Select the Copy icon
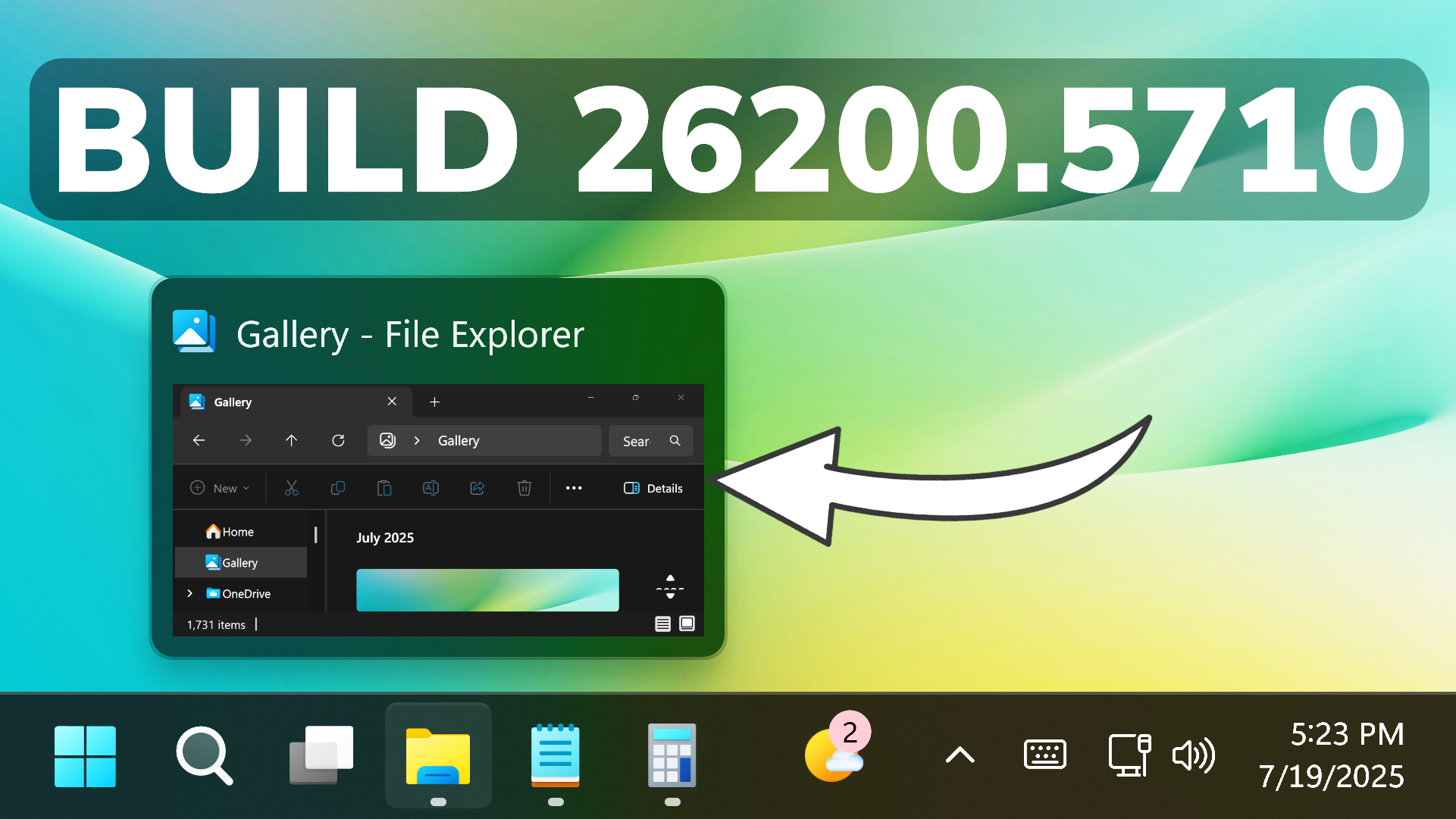This screenshot has height=819, width=1456. pyautogui.click(x=338, y=488)
